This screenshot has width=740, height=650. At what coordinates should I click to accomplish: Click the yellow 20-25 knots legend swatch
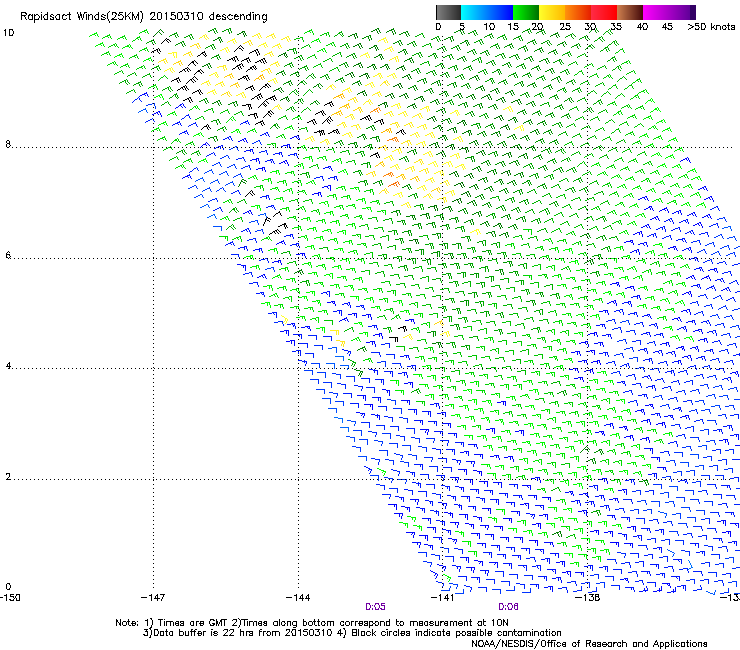[552, 12]
